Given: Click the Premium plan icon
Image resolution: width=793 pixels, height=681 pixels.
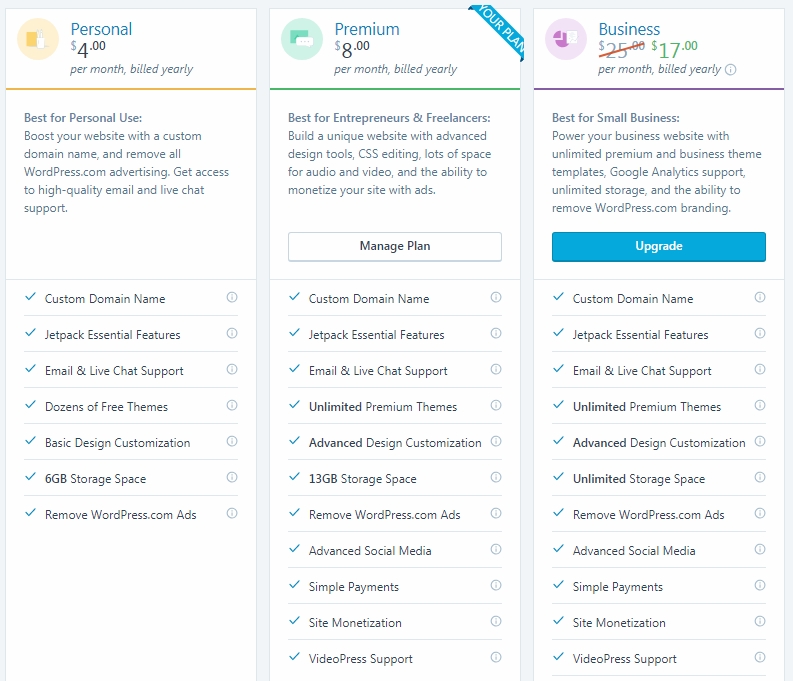Looking at the screenshot, I should [302, 39].
